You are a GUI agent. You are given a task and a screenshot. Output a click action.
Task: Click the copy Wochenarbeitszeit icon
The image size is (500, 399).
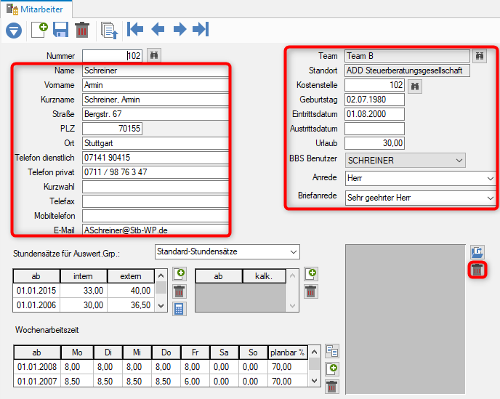click(x=332, y=351)
